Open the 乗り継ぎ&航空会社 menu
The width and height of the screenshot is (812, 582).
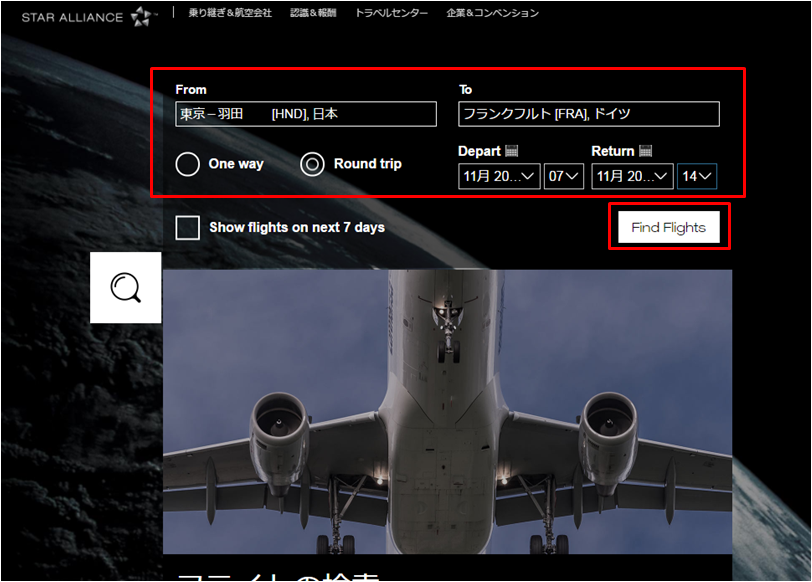[x=230, y=13]
